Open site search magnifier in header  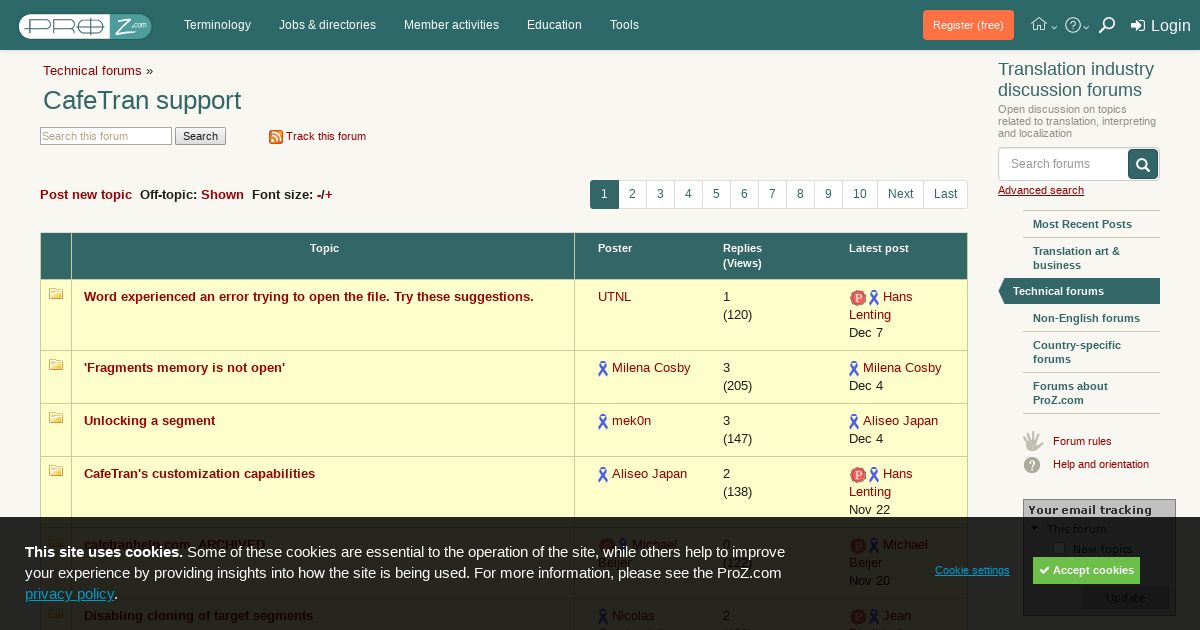[x=1106, y=25]
